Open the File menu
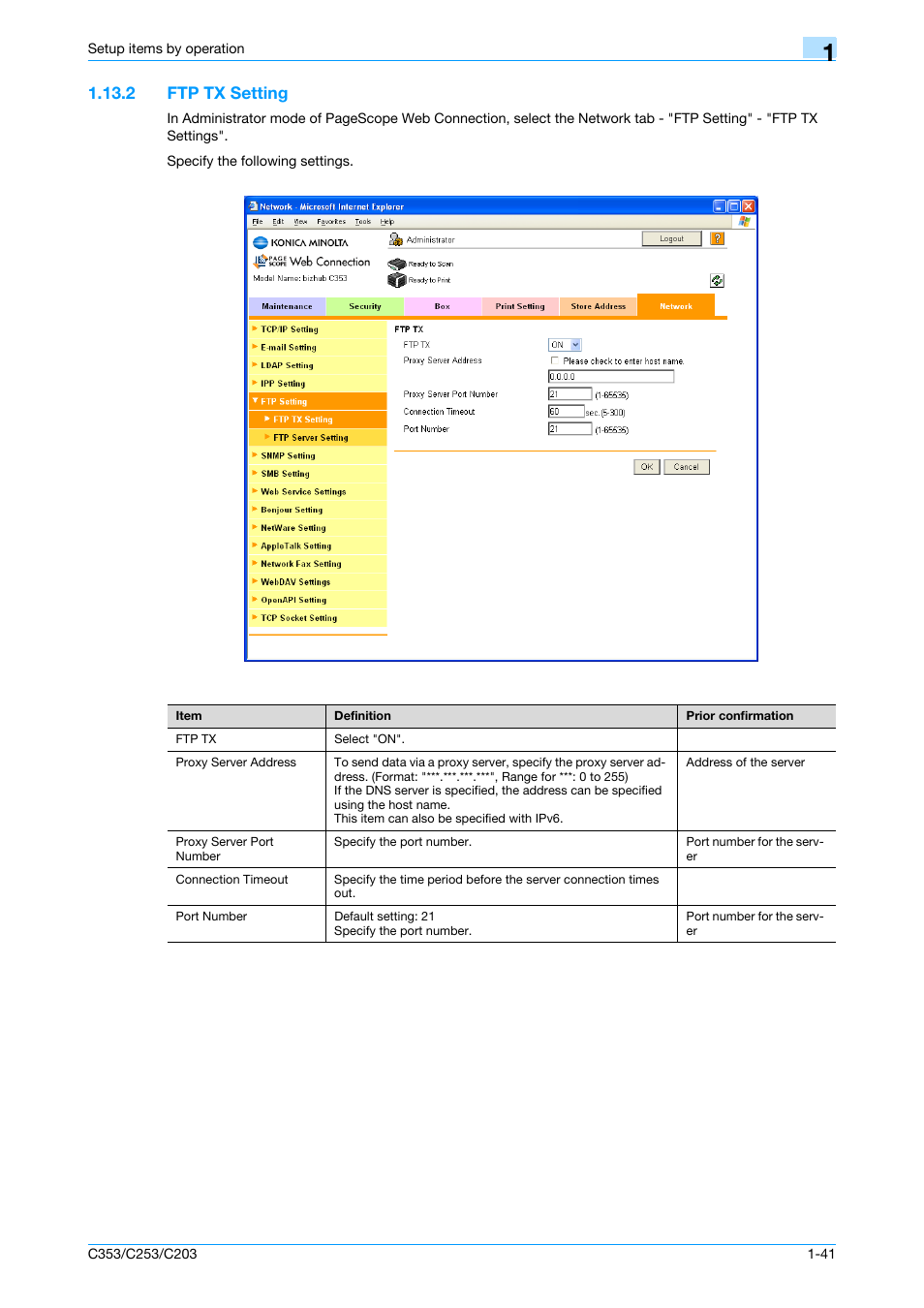The image size is (924, 1308). tap(258, 222)
